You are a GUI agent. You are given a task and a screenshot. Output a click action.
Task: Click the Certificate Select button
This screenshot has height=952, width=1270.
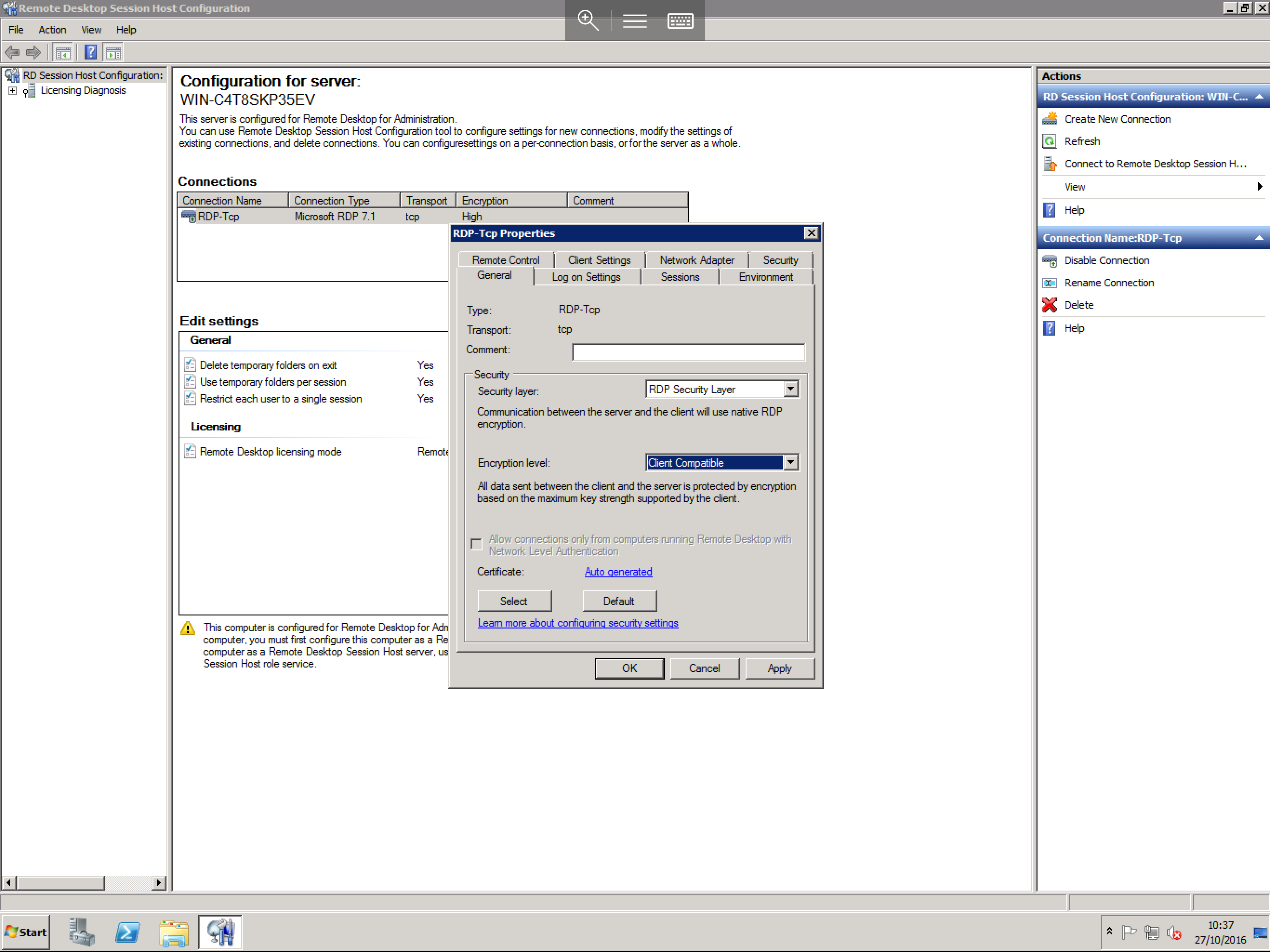click(x=513, y=600)
